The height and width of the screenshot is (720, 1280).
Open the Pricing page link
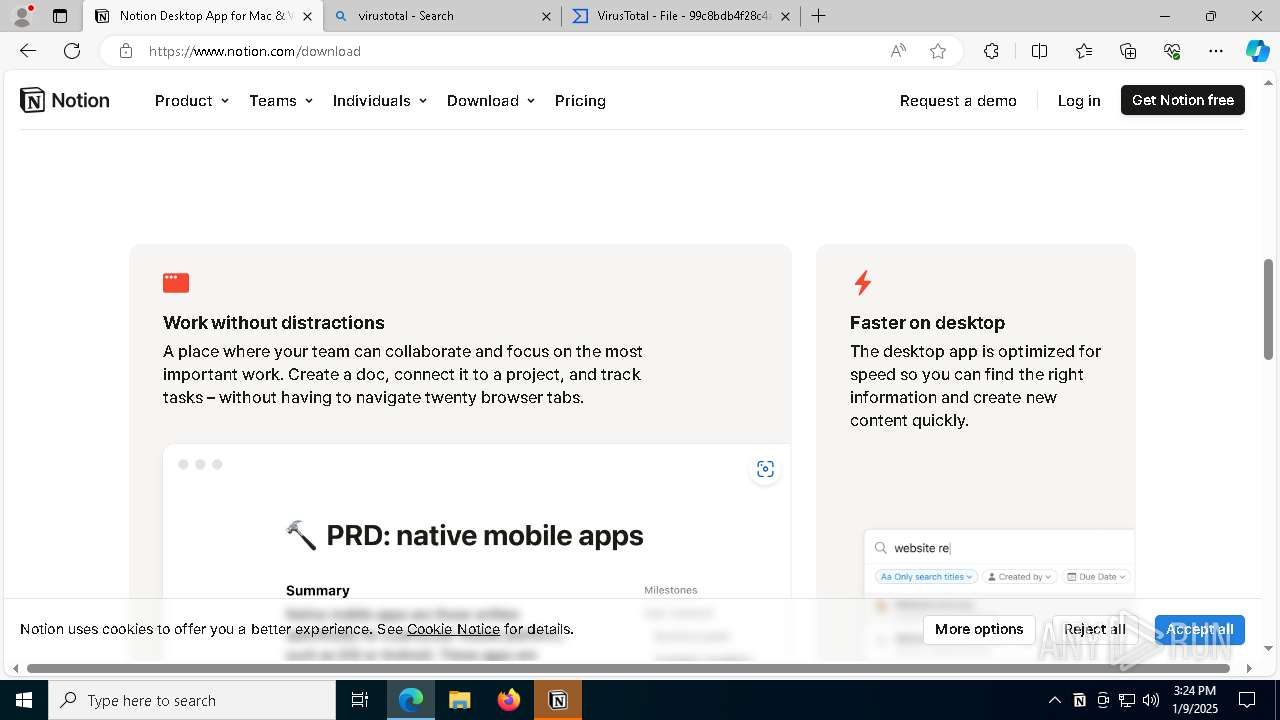point(580,100)
